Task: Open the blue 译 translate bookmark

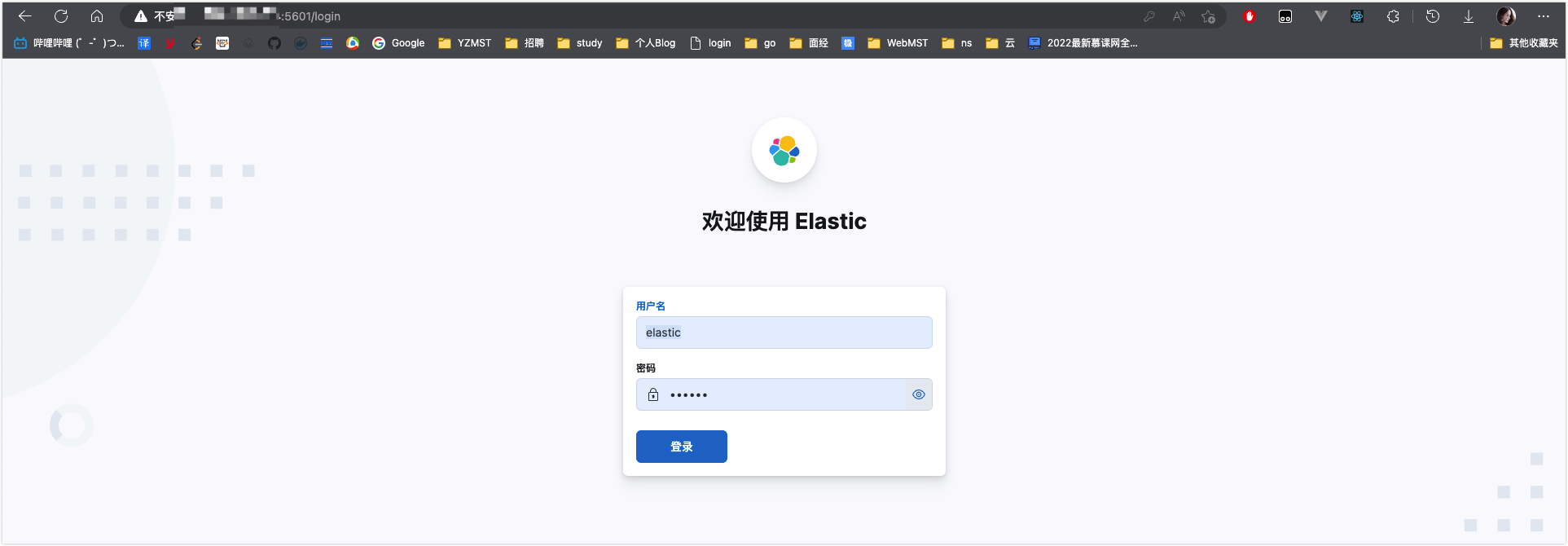Action: click(144, 43)
